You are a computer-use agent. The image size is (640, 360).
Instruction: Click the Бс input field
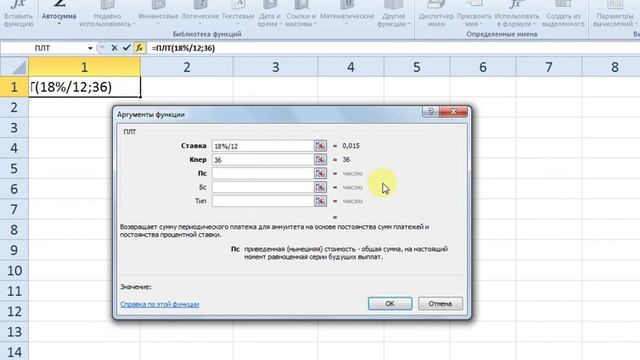262,187
